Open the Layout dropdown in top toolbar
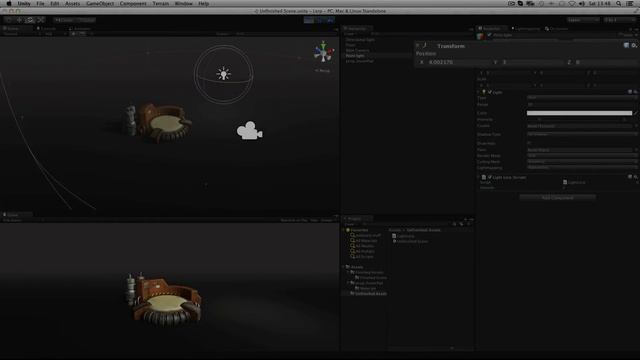Image resolution: width=640 pixels, height=360 pixels. pyautogui.click(x=620, y=20)
